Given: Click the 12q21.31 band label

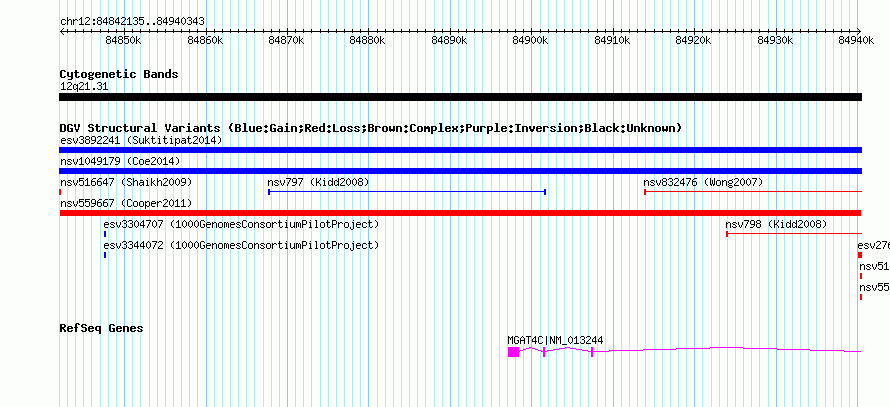Looking at the screenshot, I should click(84, 86).
